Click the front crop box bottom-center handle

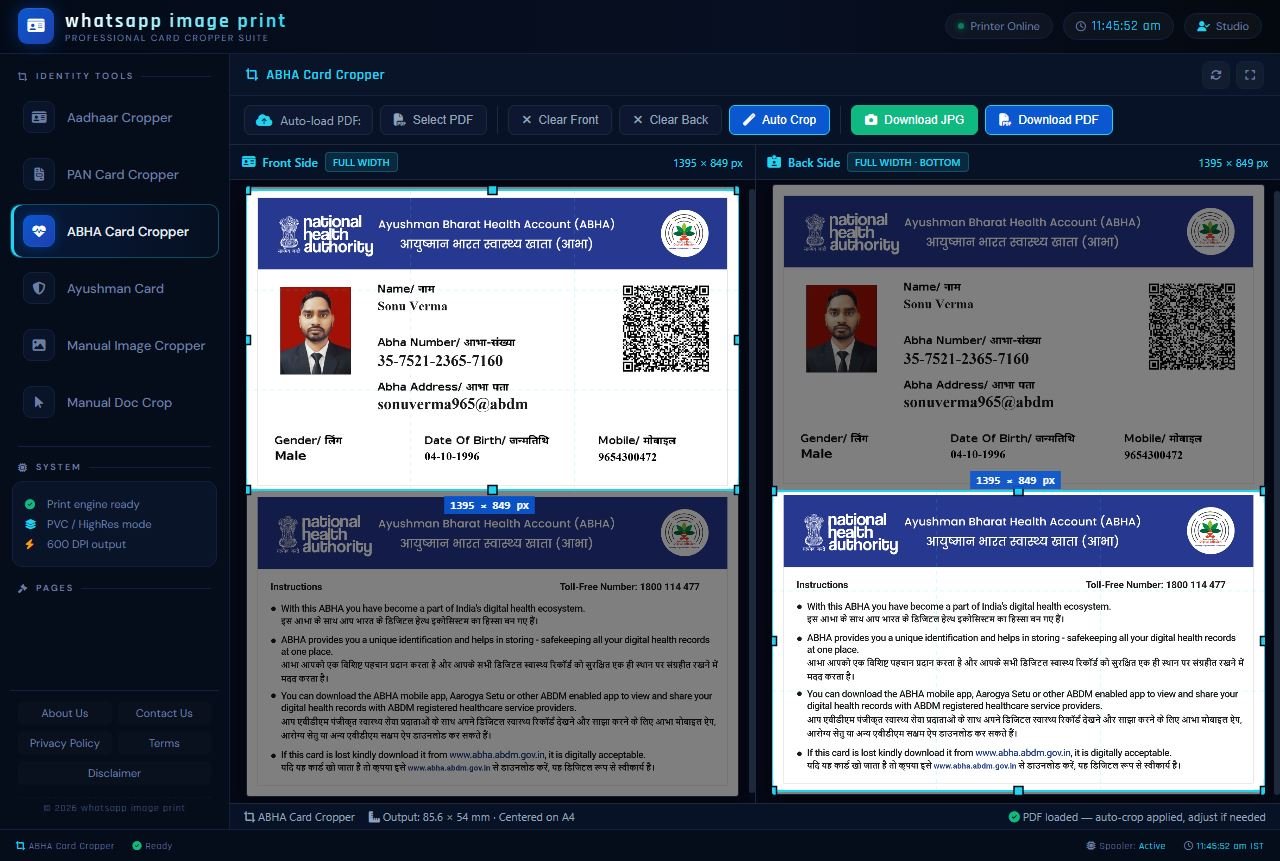pos(492,490)
